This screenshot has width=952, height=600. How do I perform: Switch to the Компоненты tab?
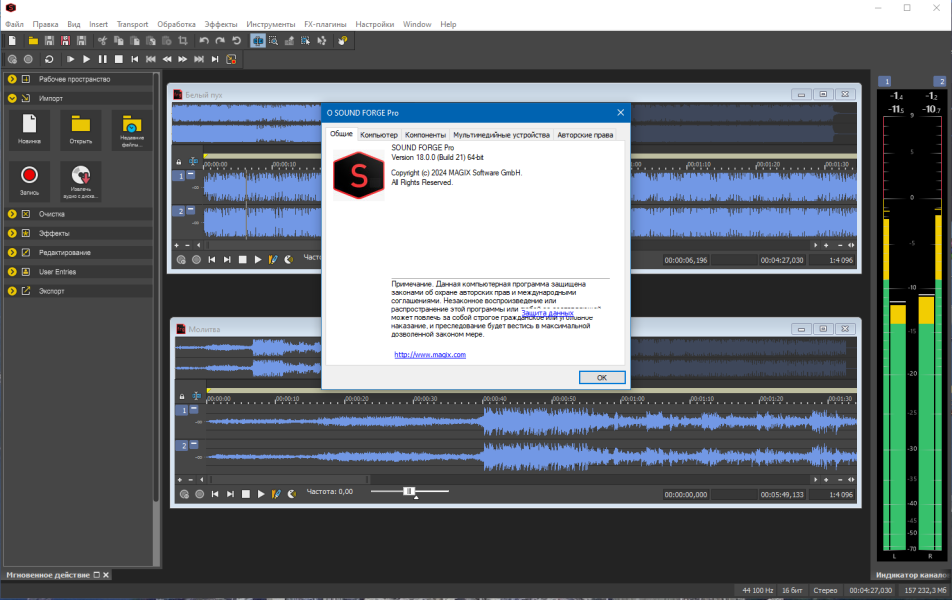[x=425, y=135]
